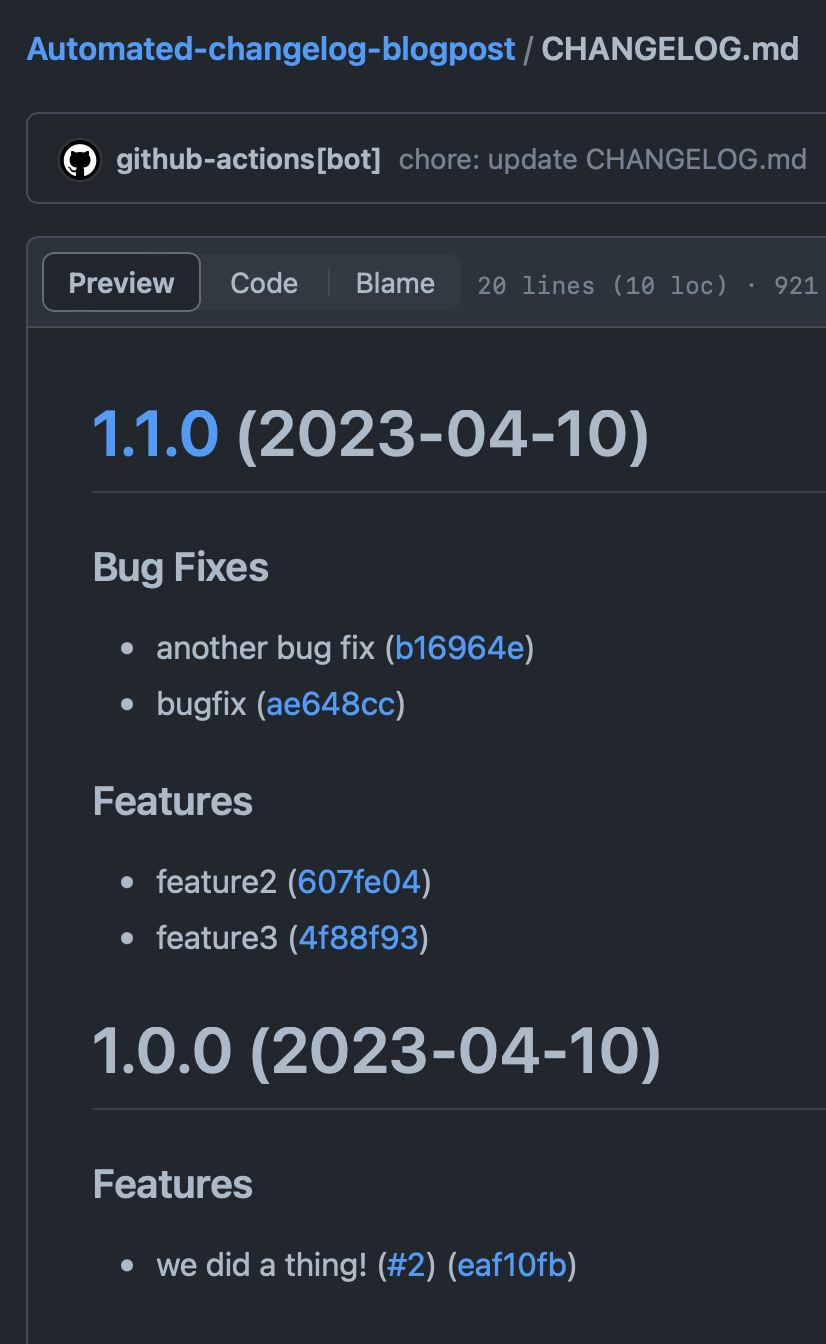Open commit 4f88f93 for feature3

[359, 938]
